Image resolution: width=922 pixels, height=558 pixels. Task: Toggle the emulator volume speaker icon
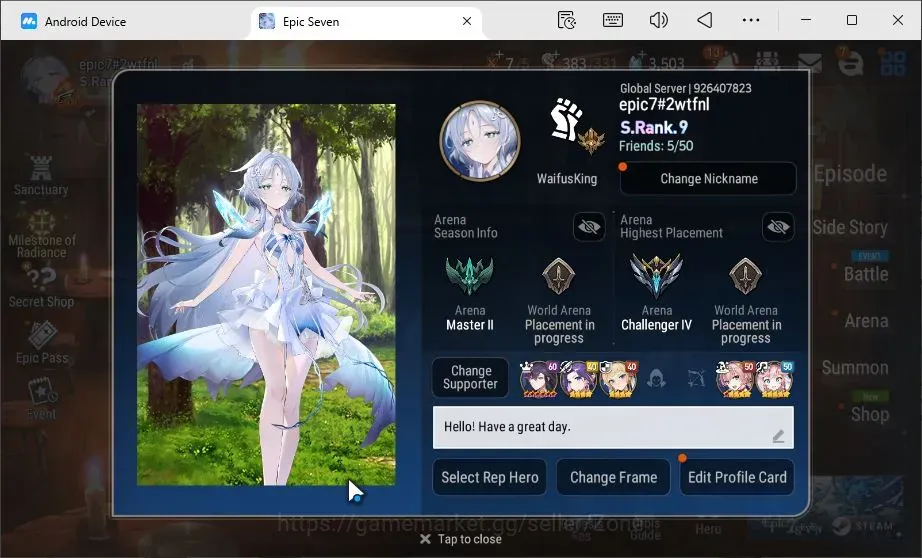(659, 21)
